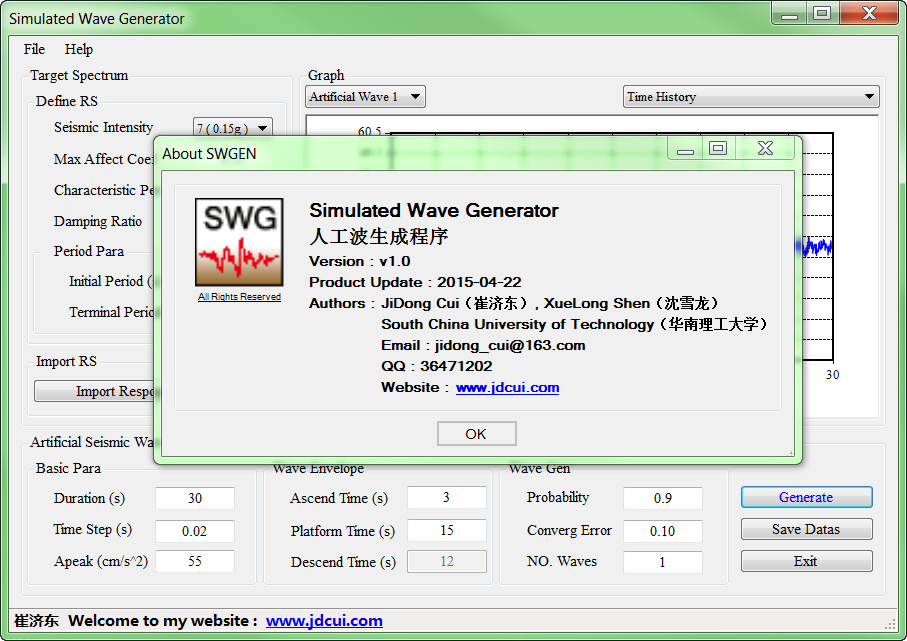This screenshot has width=907, height=641.
Task: Click the 'Period Para' group label
Action: [x=89, y=251]
